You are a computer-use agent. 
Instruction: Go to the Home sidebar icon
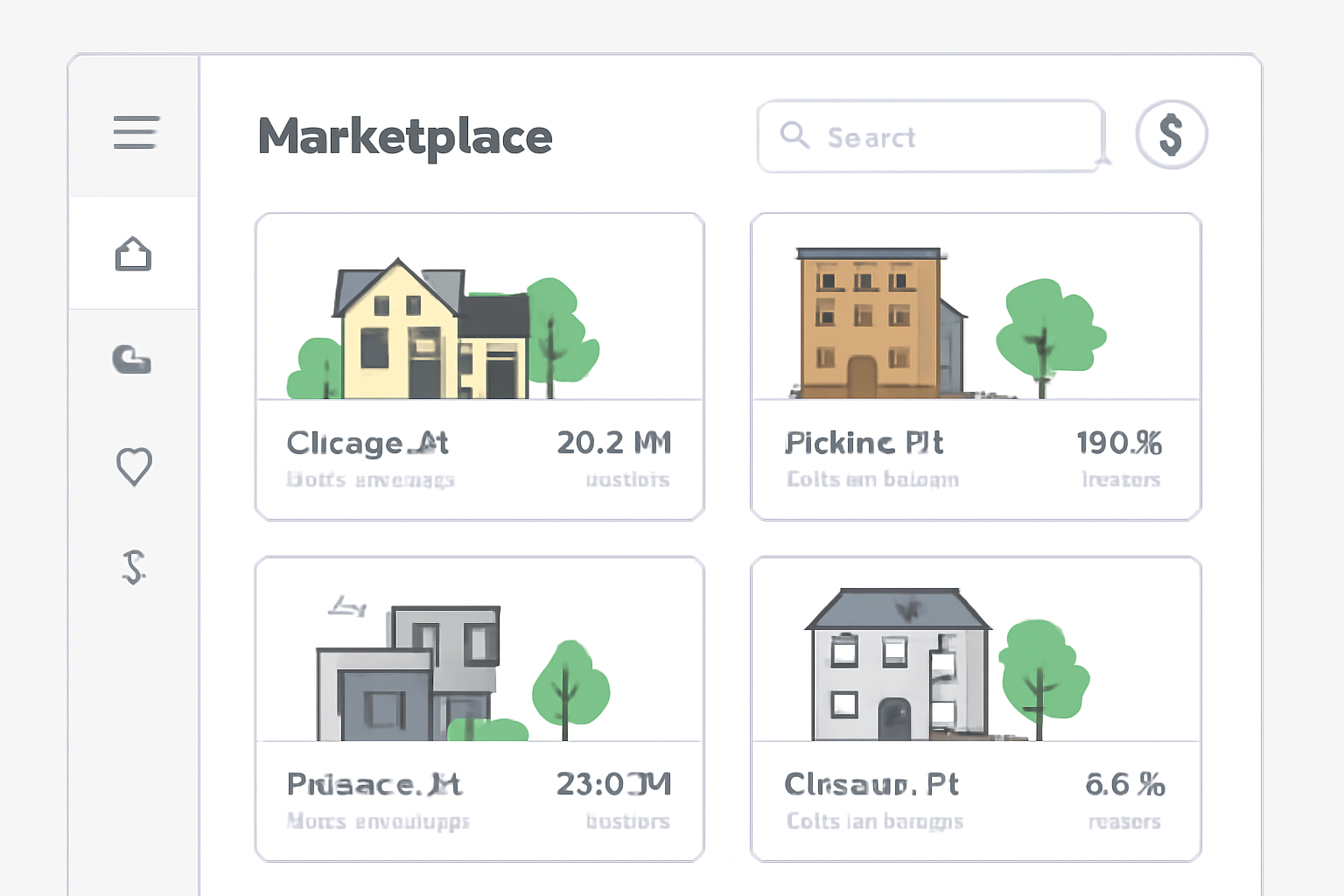click(x=133, y=254)
